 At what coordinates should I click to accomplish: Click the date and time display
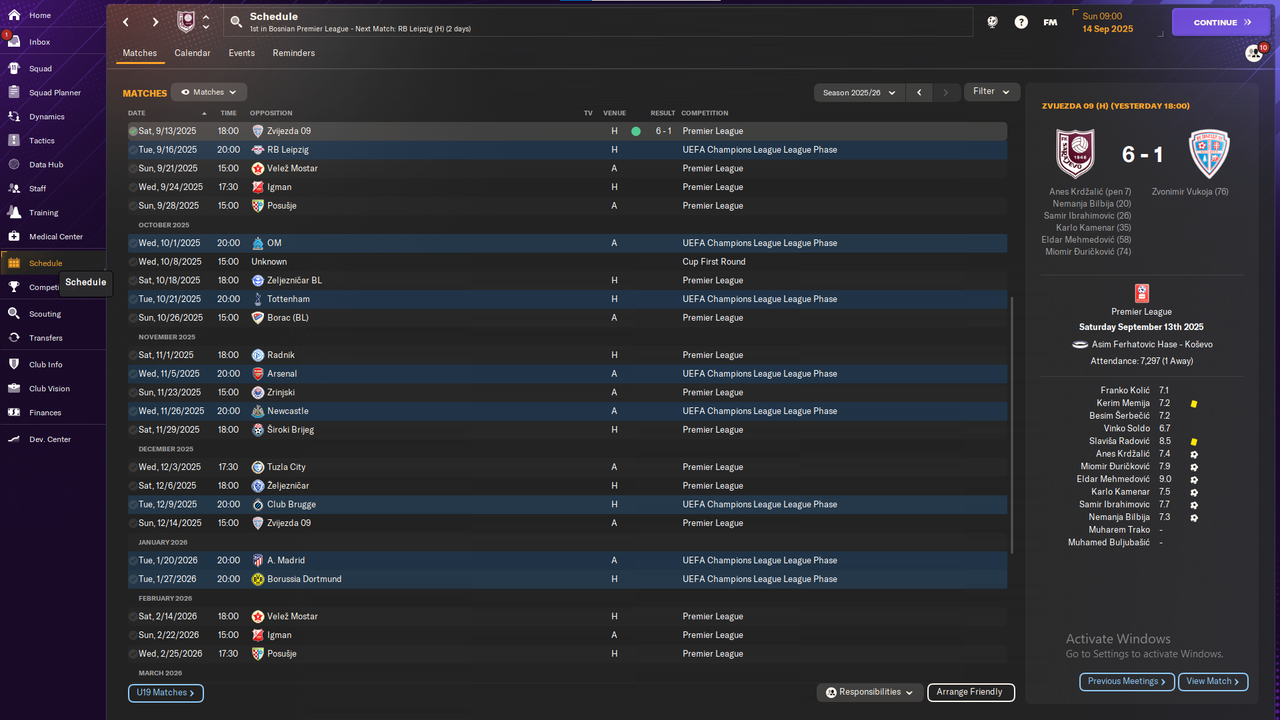1108,22
